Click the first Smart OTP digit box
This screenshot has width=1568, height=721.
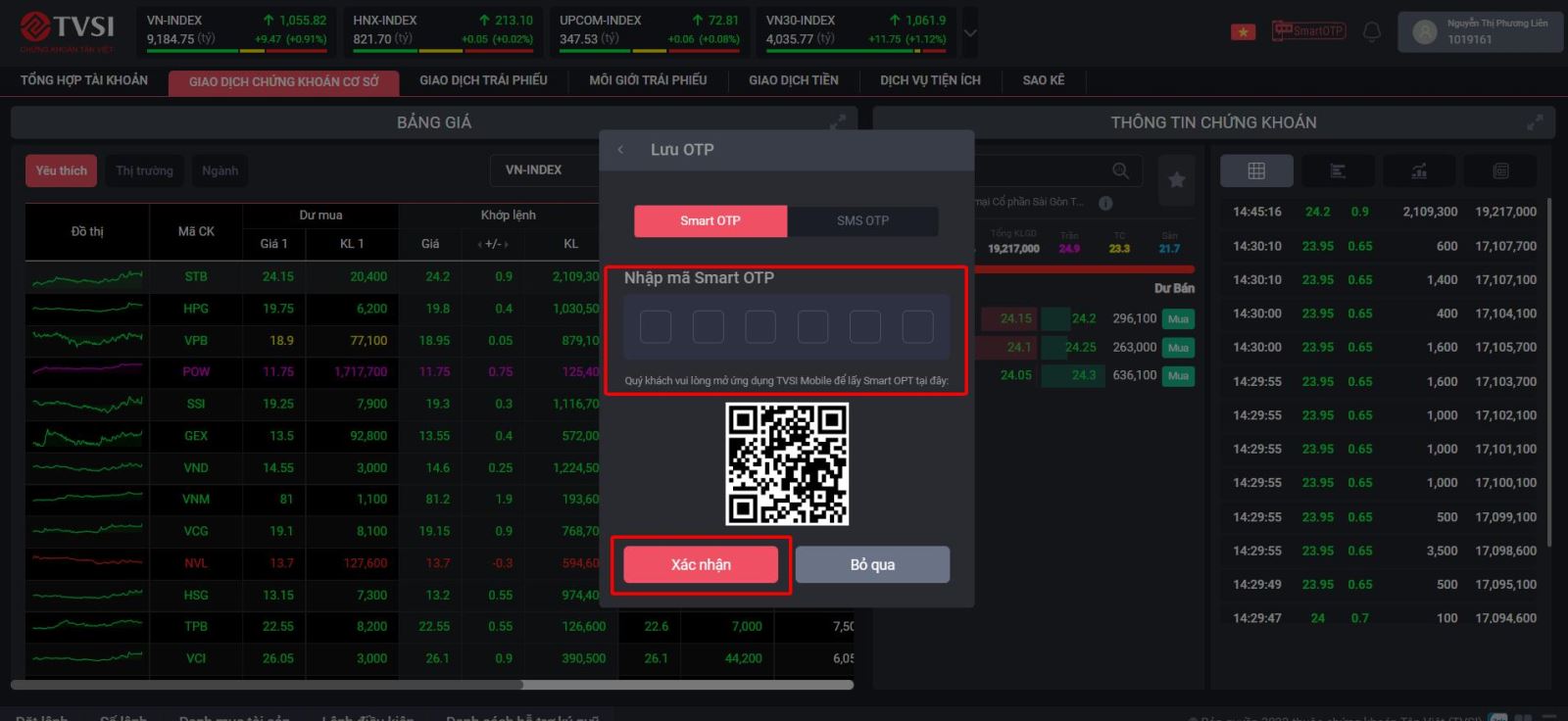point(656,327)
